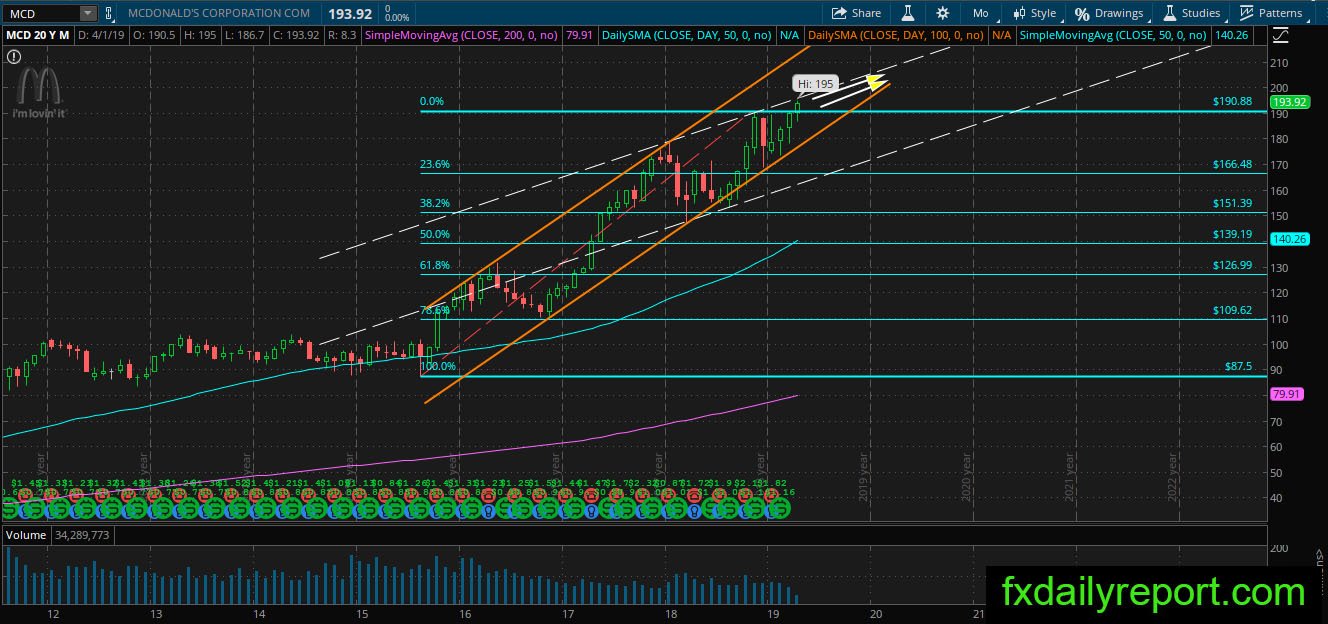The image size is (1328, 624).
Task: Click the 'Hi: 195' price bubble
Action: click(815, 84)
